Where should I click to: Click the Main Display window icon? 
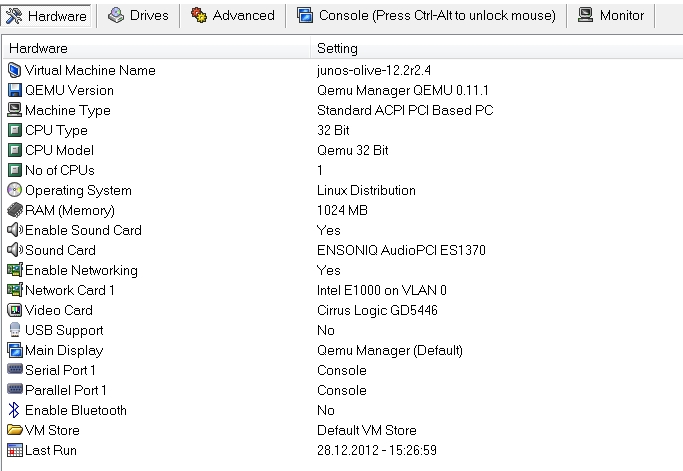pyautogui.click(x=14, y=350)
